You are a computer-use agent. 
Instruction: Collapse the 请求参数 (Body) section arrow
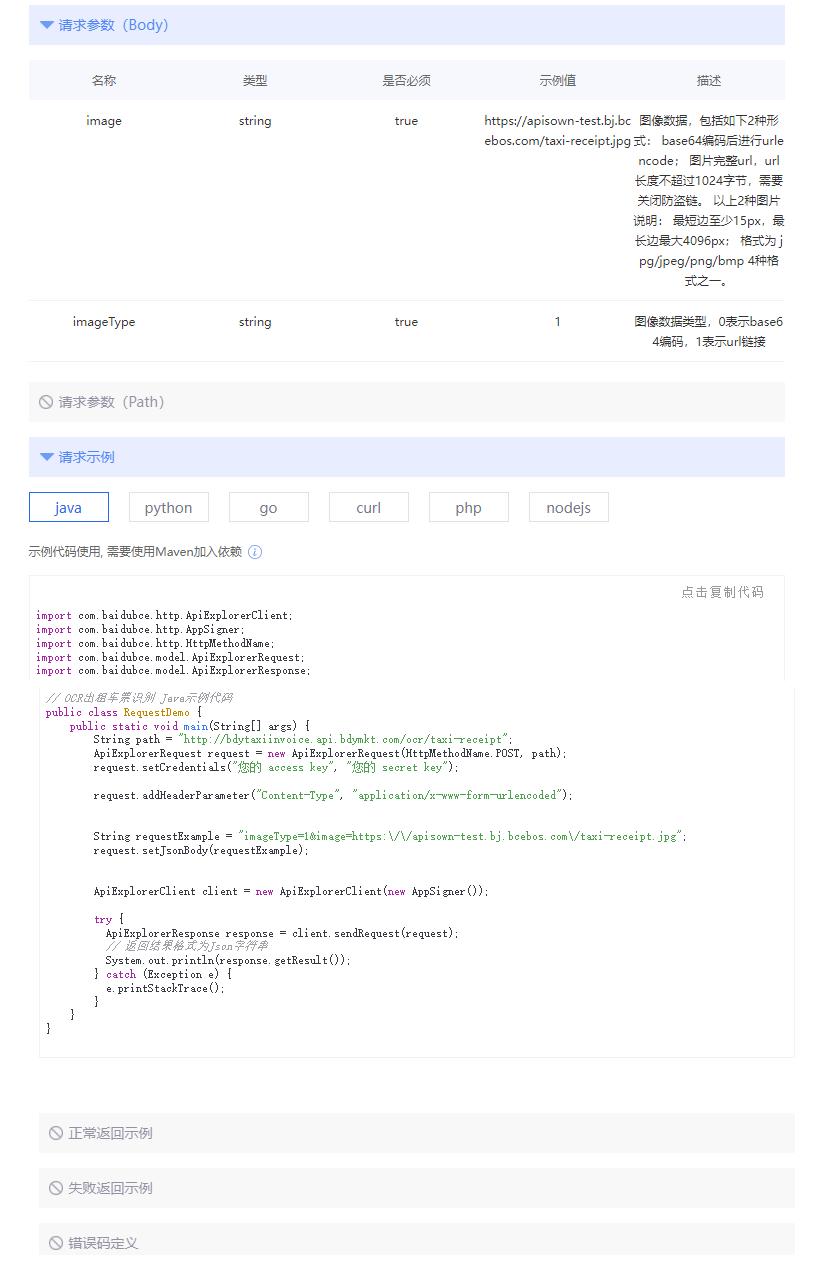(x=46, y=25)
